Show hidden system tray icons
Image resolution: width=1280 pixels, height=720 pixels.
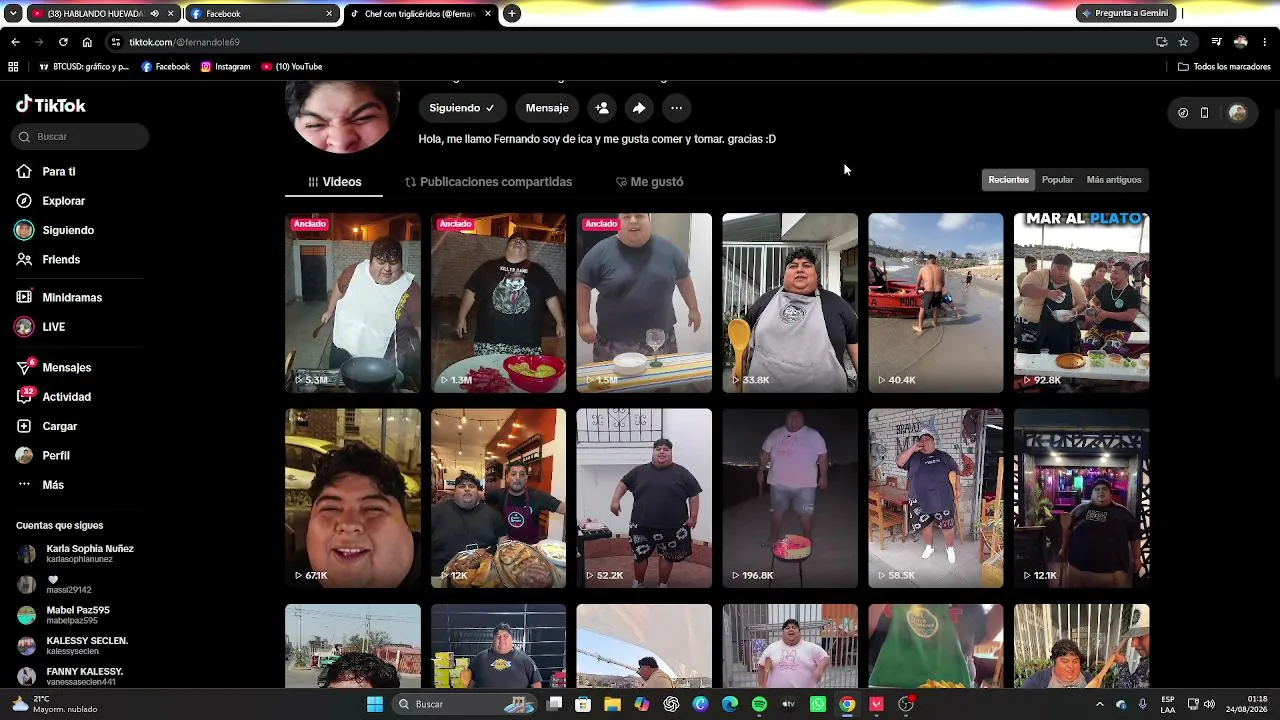coord(1100,704)
